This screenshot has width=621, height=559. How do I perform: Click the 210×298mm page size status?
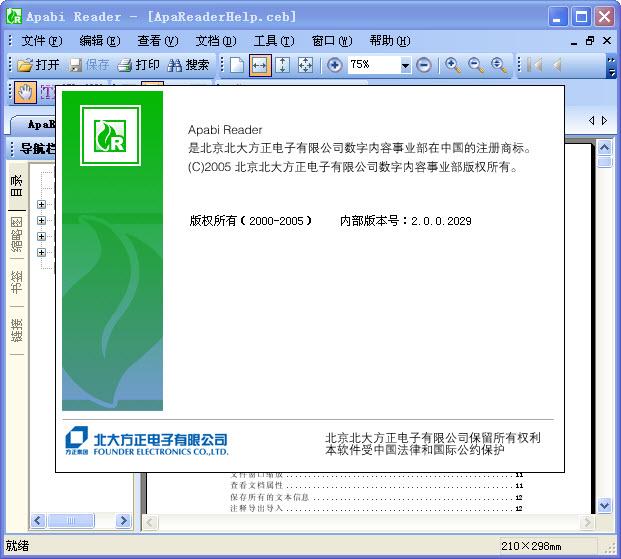[531, 546]
